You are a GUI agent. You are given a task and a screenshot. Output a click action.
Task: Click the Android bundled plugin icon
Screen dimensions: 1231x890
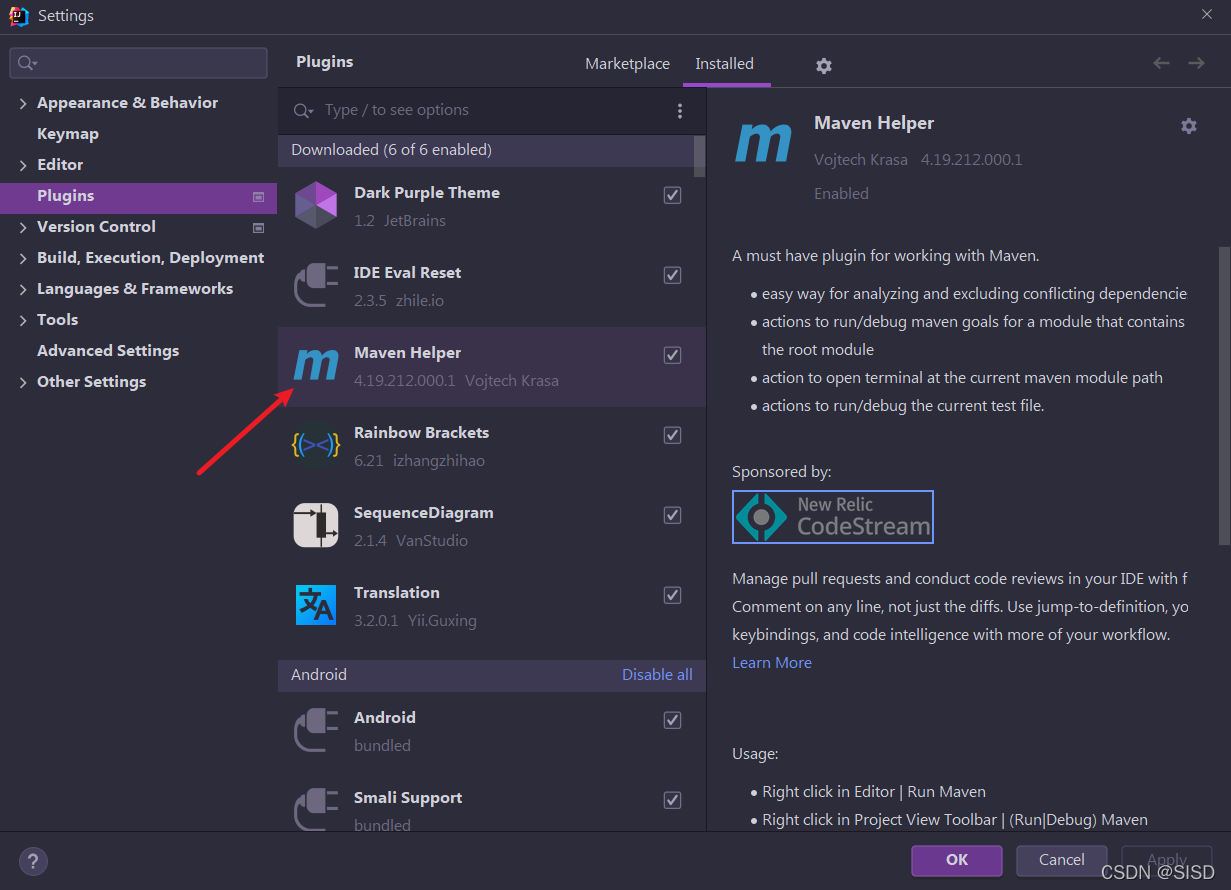pos(316,730)
